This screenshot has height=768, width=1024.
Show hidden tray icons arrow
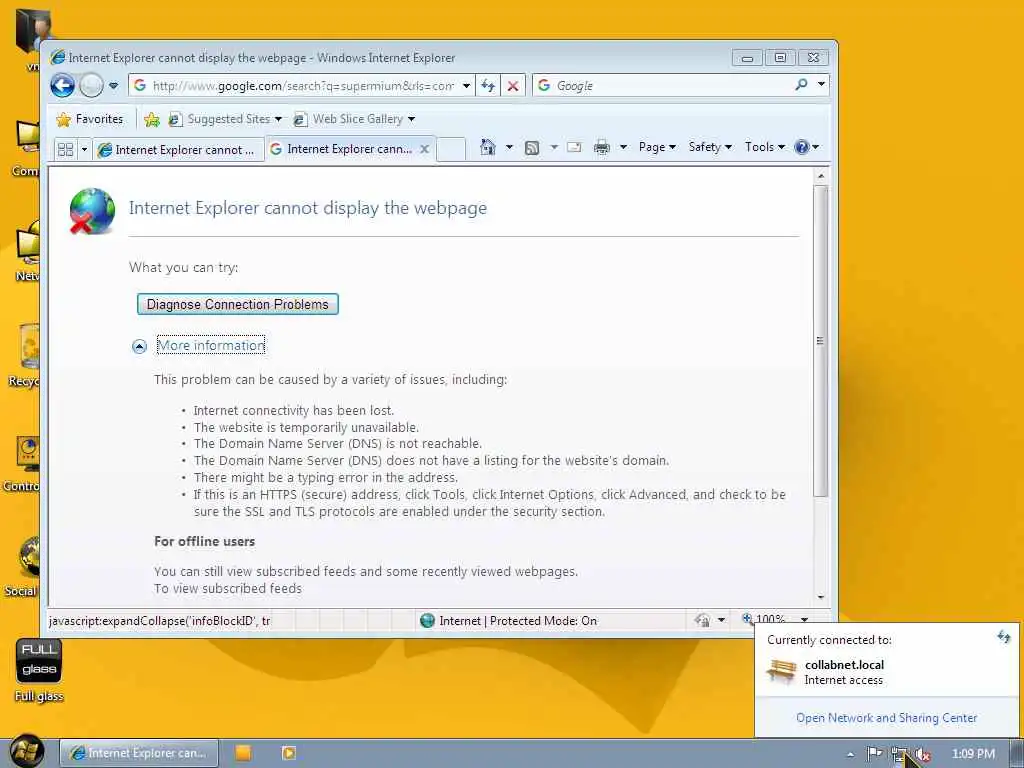click(x=850, y=754)
